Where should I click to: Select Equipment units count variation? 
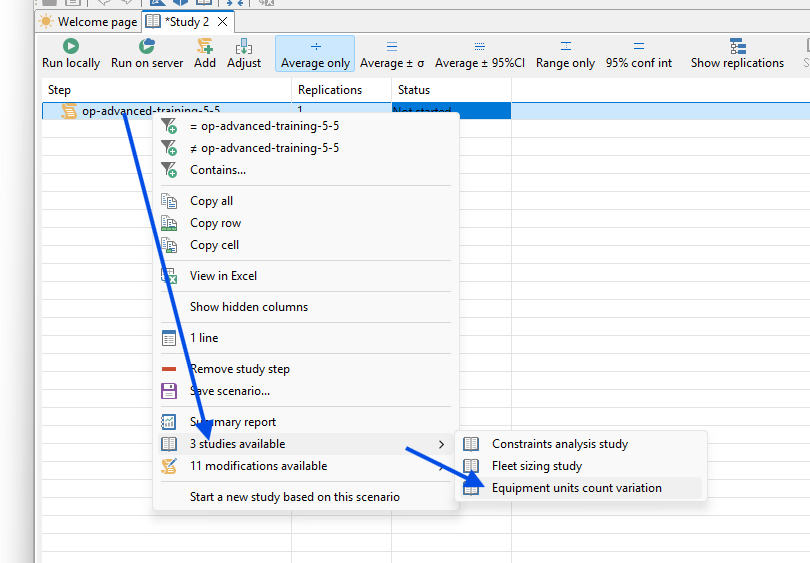(x=581, y=488)
